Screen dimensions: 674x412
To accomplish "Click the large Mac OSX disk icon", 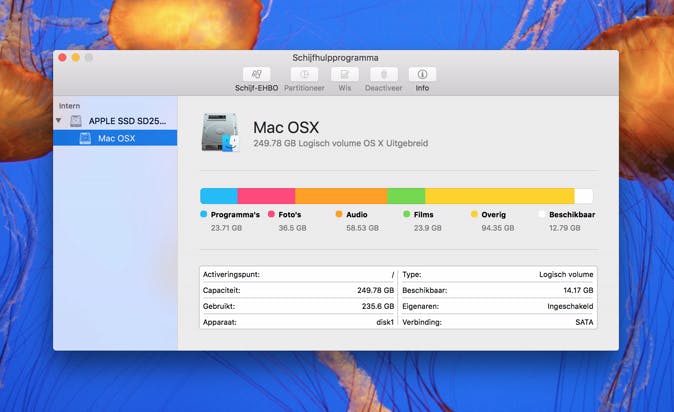I will (x=220, y=132).
